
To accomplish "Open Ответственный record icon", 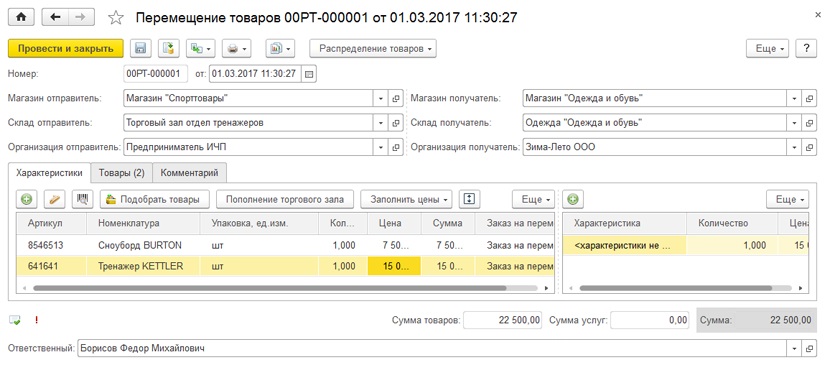I will tap(809, 349).
